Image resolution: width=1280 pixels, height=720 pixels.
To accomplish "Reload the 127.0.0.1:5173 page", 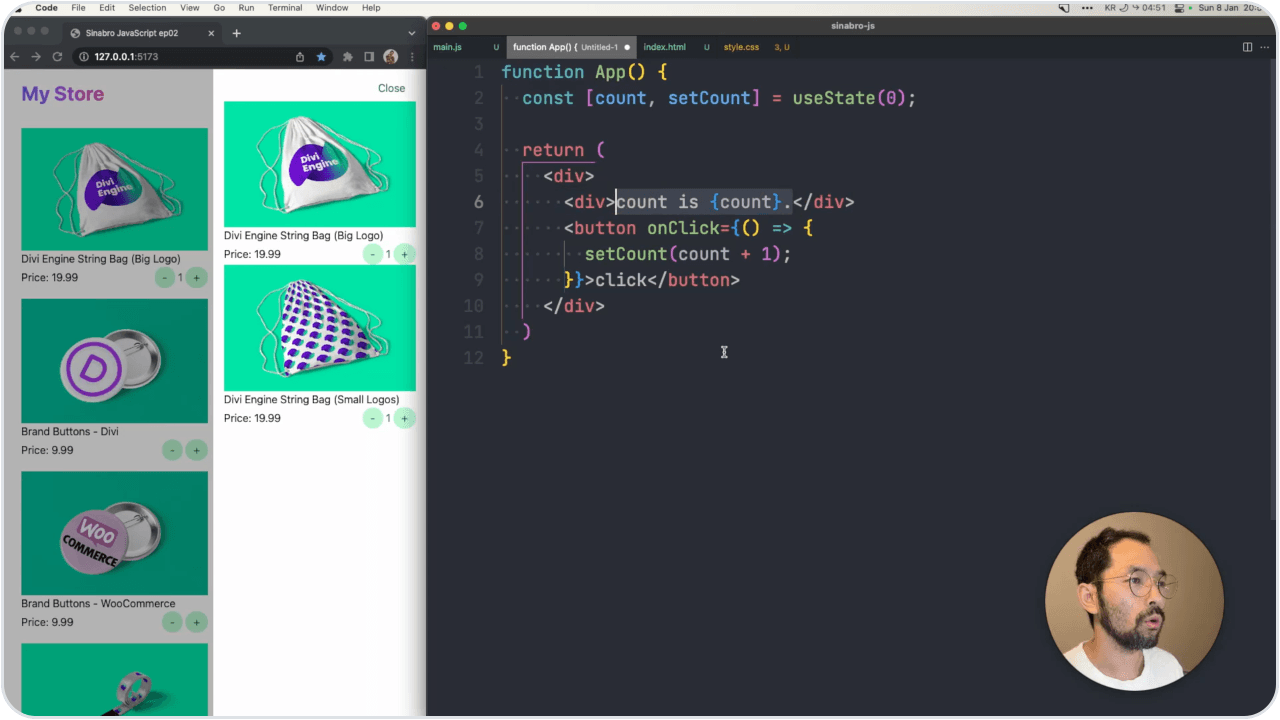I will coord(57,57).
